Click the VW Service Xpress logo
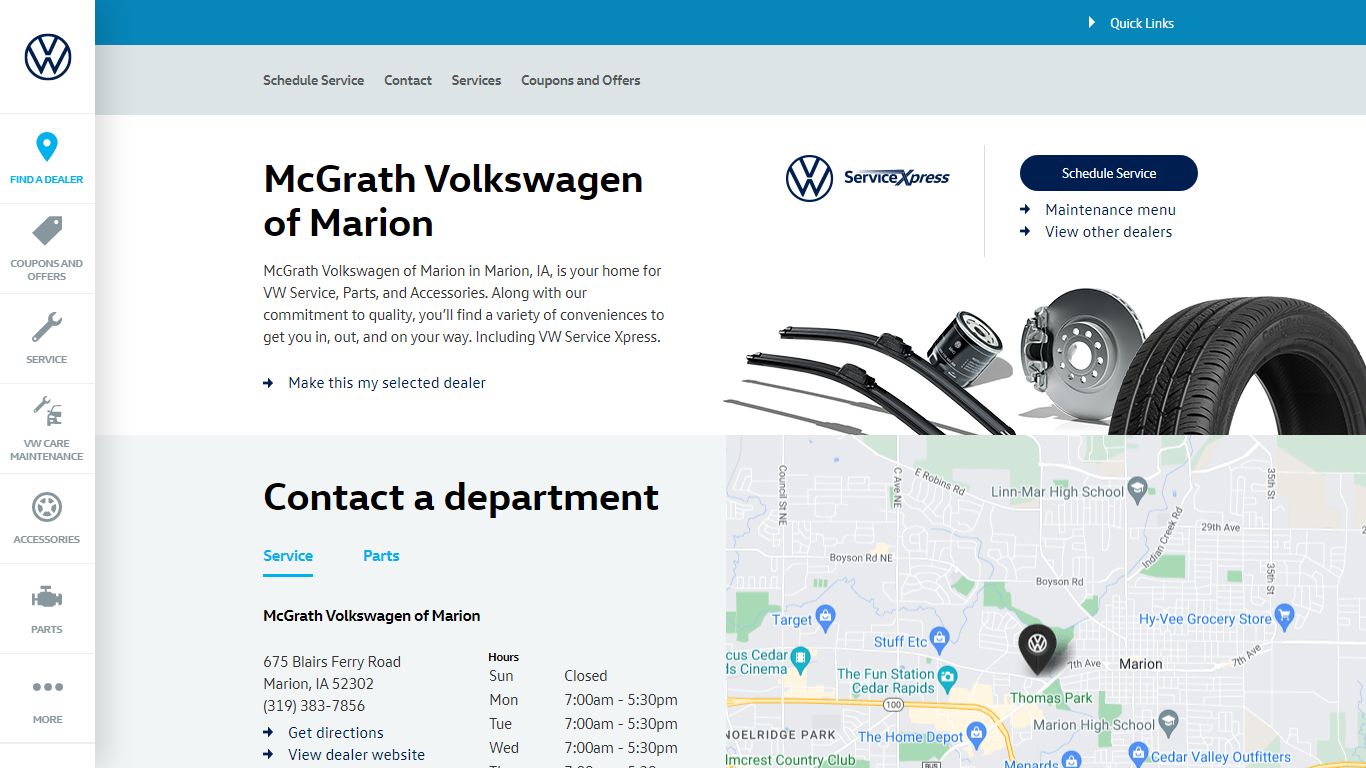This screenshot has height=768, width=1366. tap(868, 178)
